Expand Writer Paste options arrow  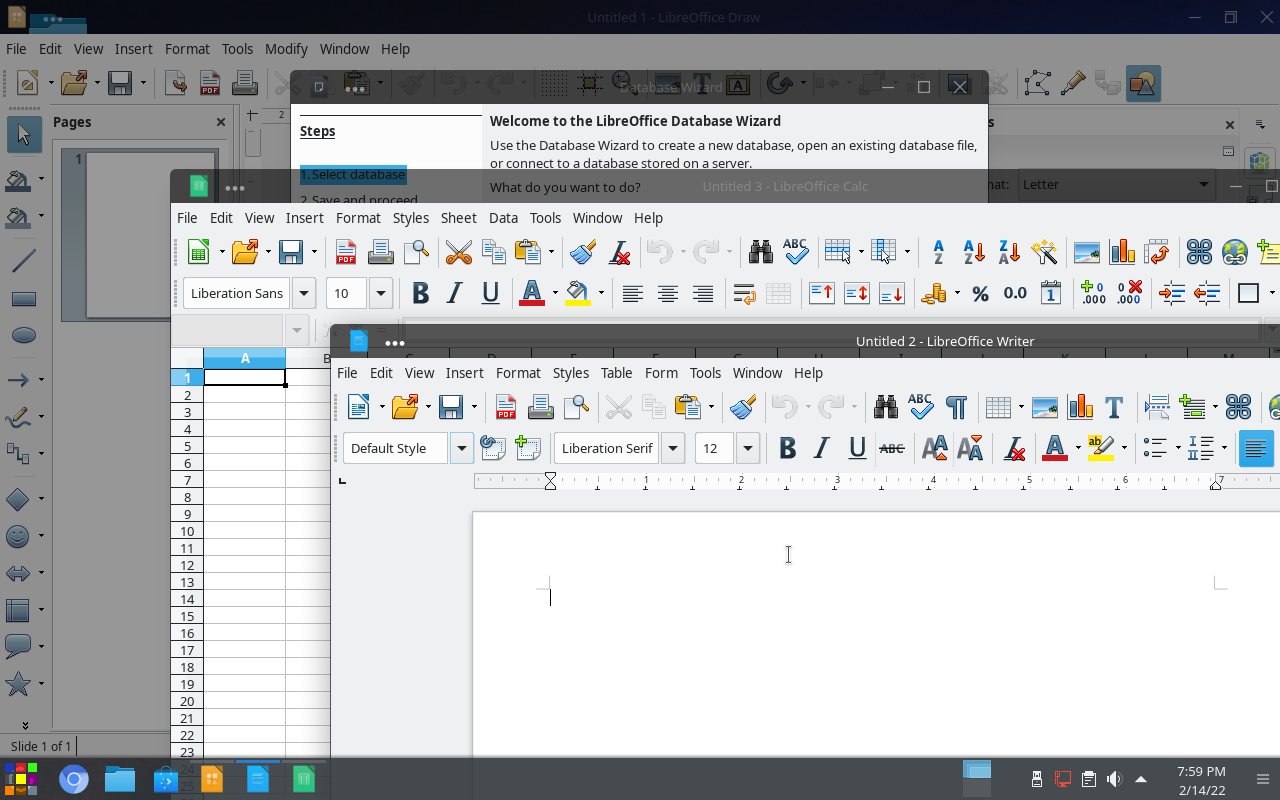[711, 407]
